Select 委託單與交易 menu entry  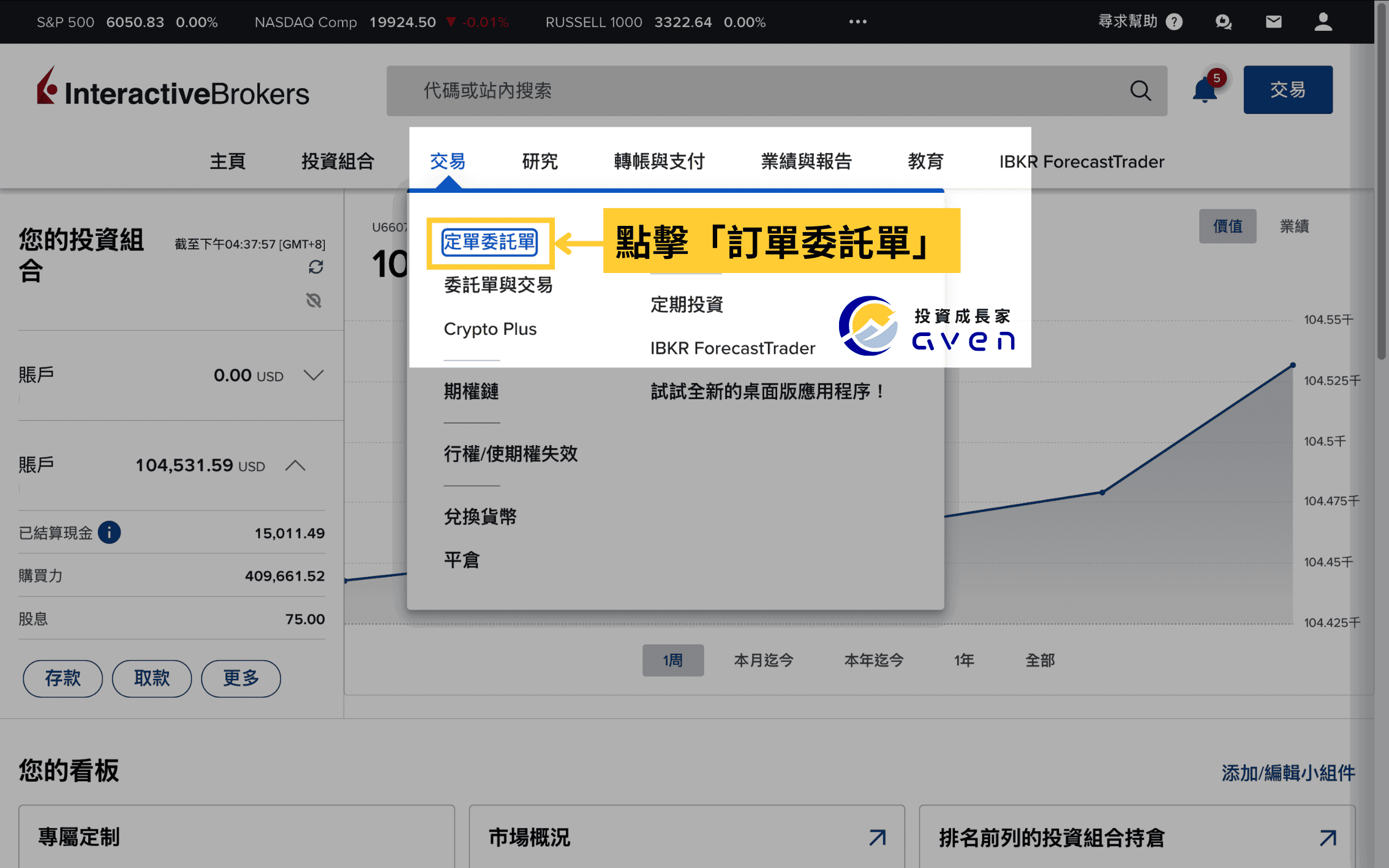point(498,285)
